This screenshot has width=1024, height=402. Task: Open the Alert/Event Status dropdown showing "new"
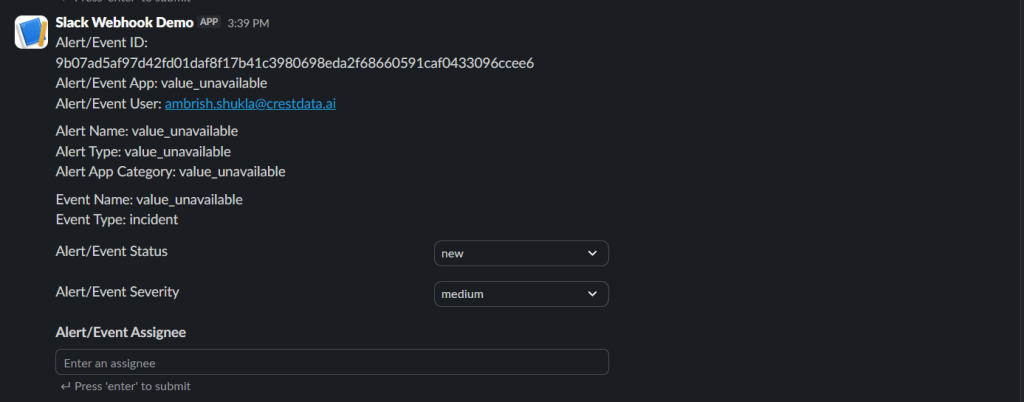click(x=521, y=253)
